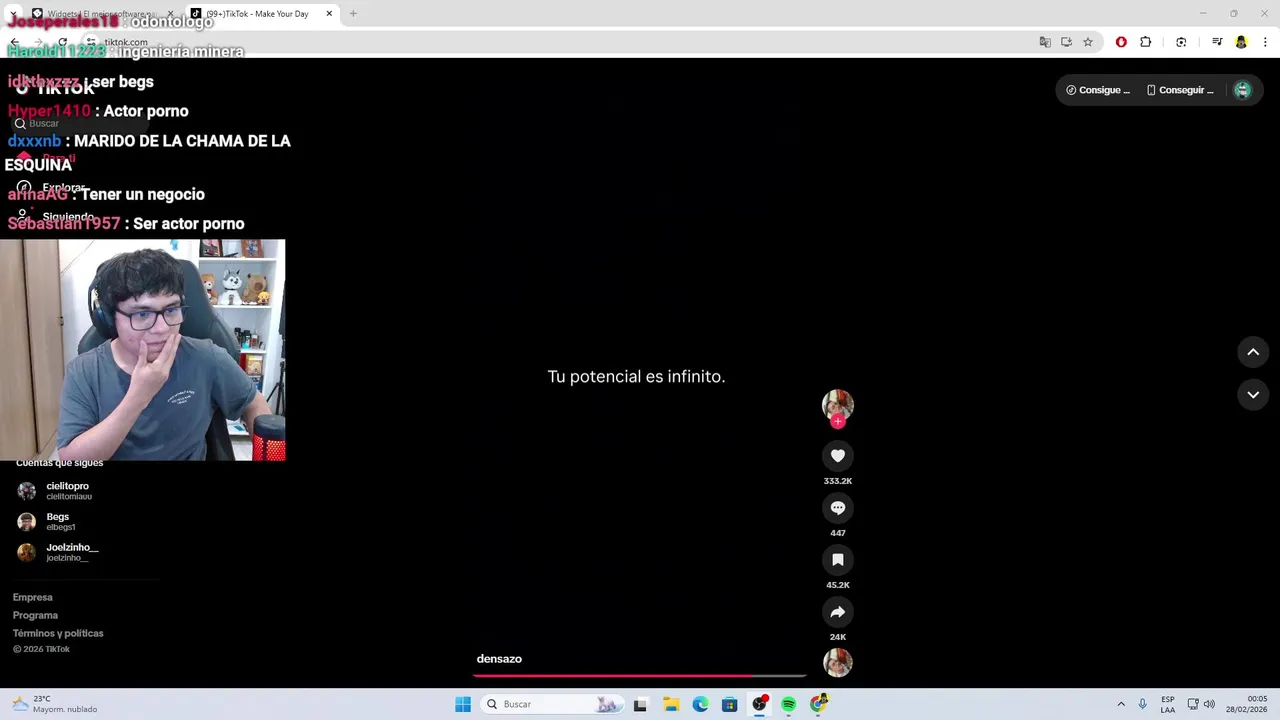Click the taskbar Buscar search box
1280x720 pixels.
pos(552,704)
